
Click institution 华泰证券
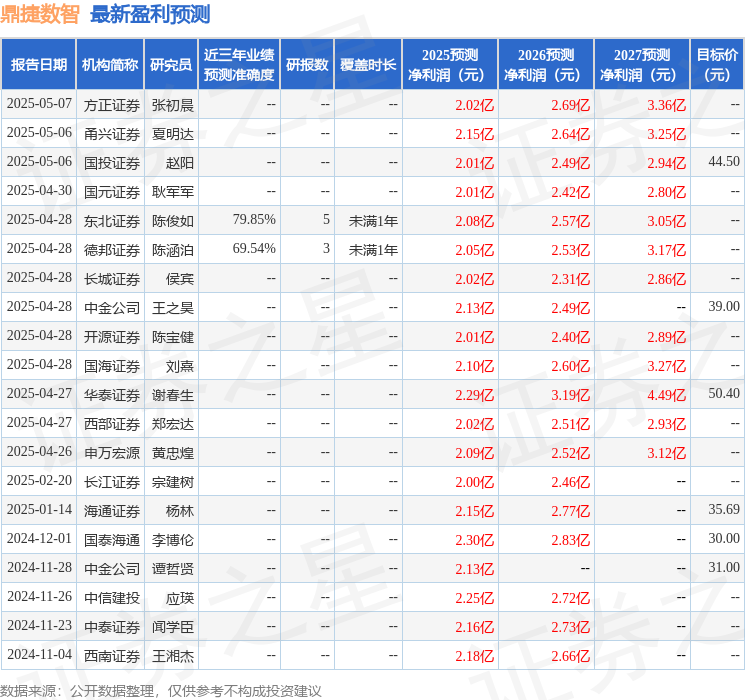[x=112, y=395]
